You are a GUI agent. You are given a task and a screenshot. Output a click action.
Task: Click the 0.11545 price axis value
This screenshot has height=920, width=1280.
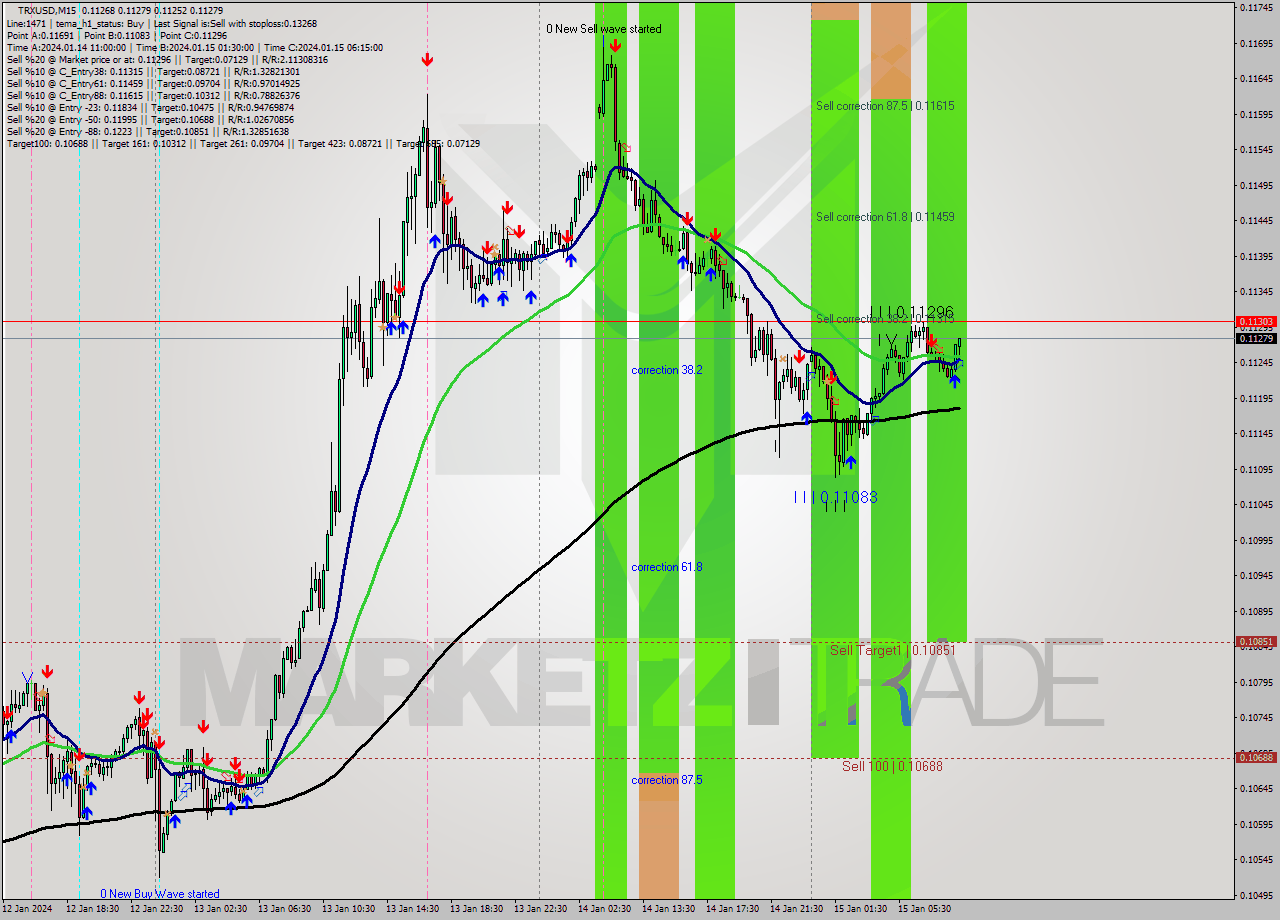click(x=1256, y=149)
